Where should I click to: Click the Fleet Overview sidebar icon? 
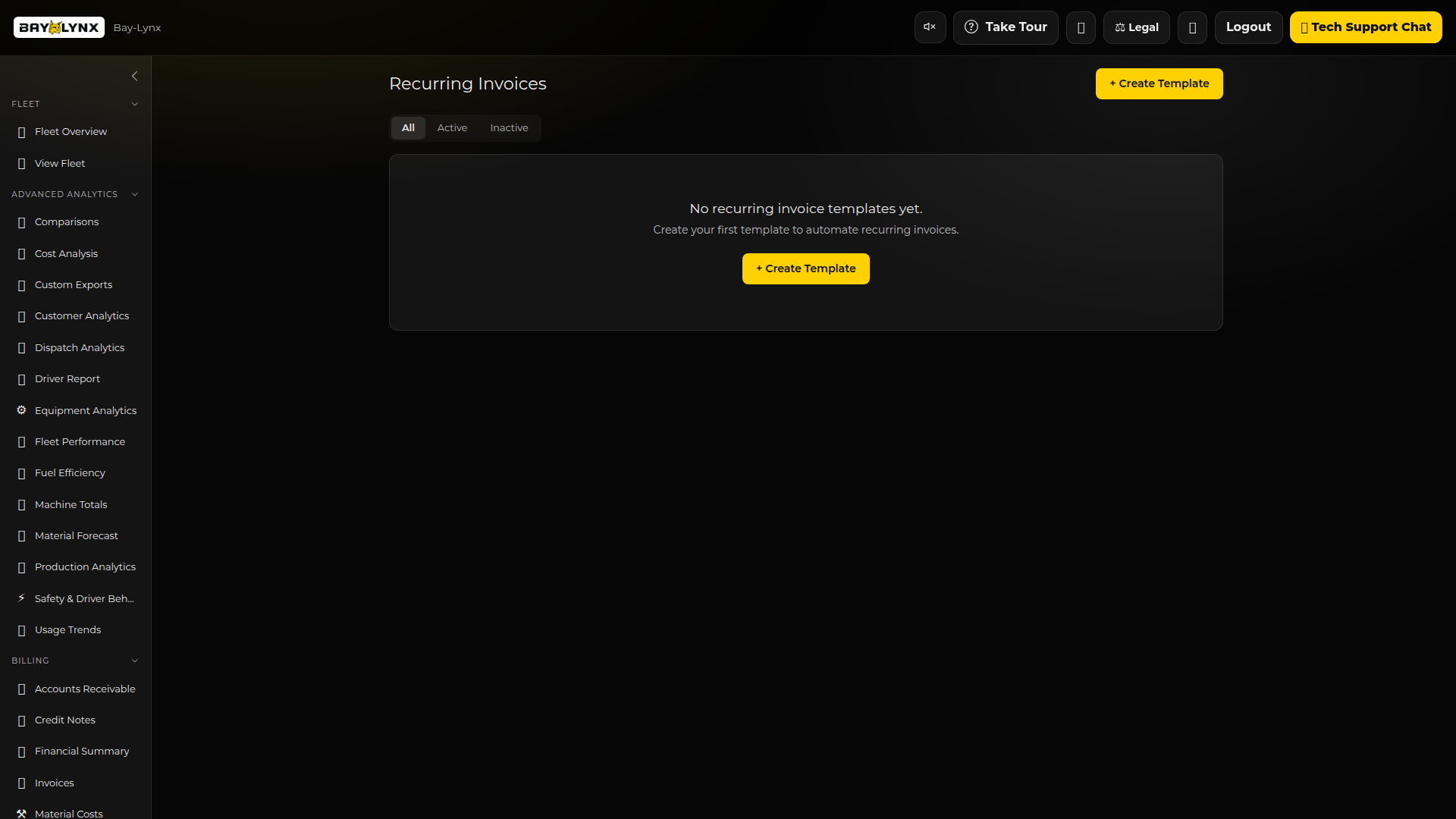point(21,132)
